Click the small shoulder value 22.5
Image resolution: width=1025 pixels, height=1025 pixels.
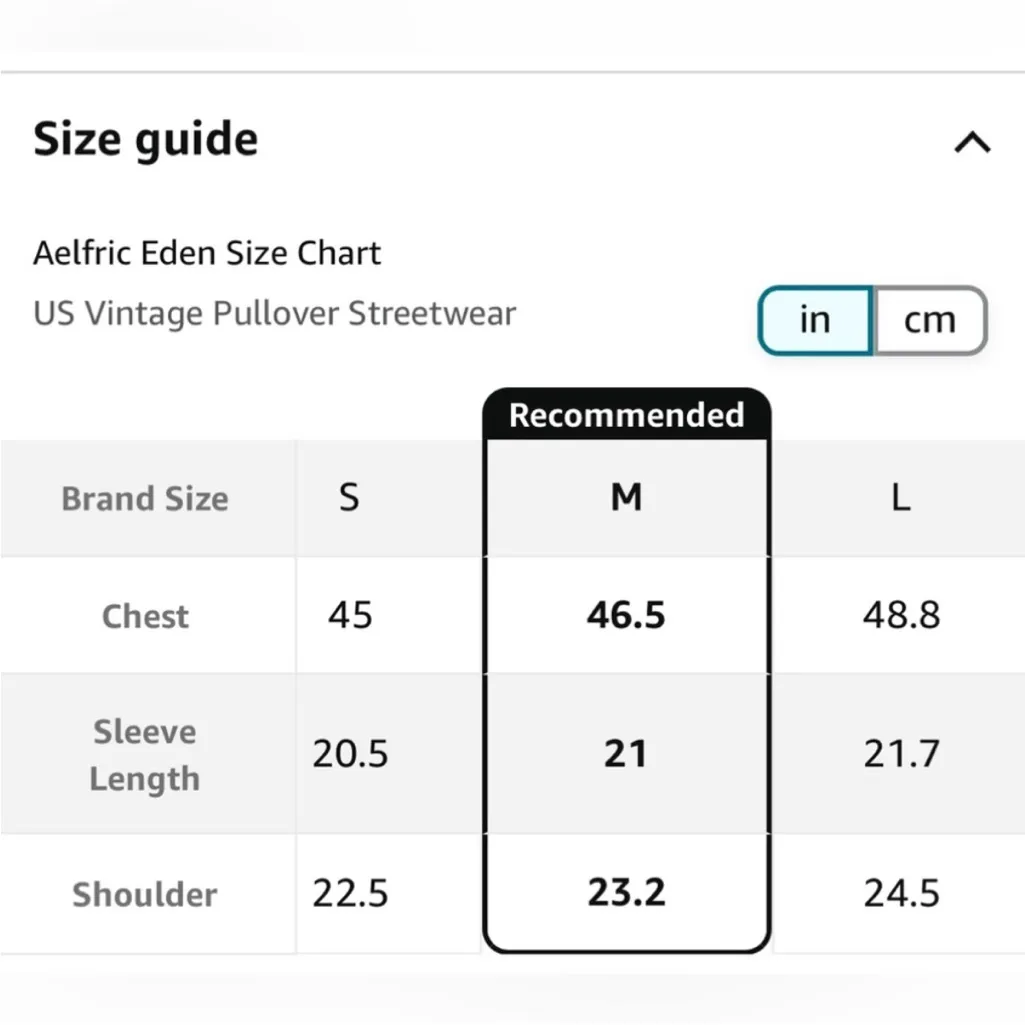[350, 893]
